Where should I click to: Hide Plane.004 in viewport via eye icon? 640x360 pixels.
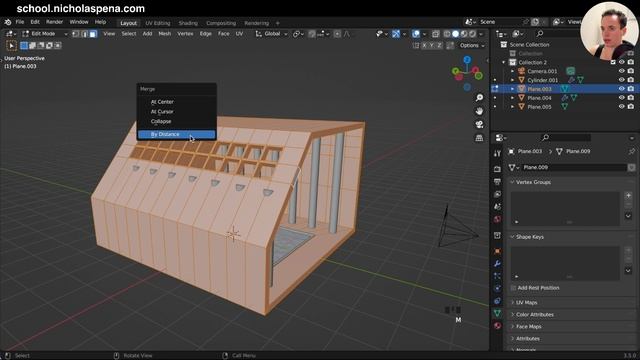coord(622,98)
